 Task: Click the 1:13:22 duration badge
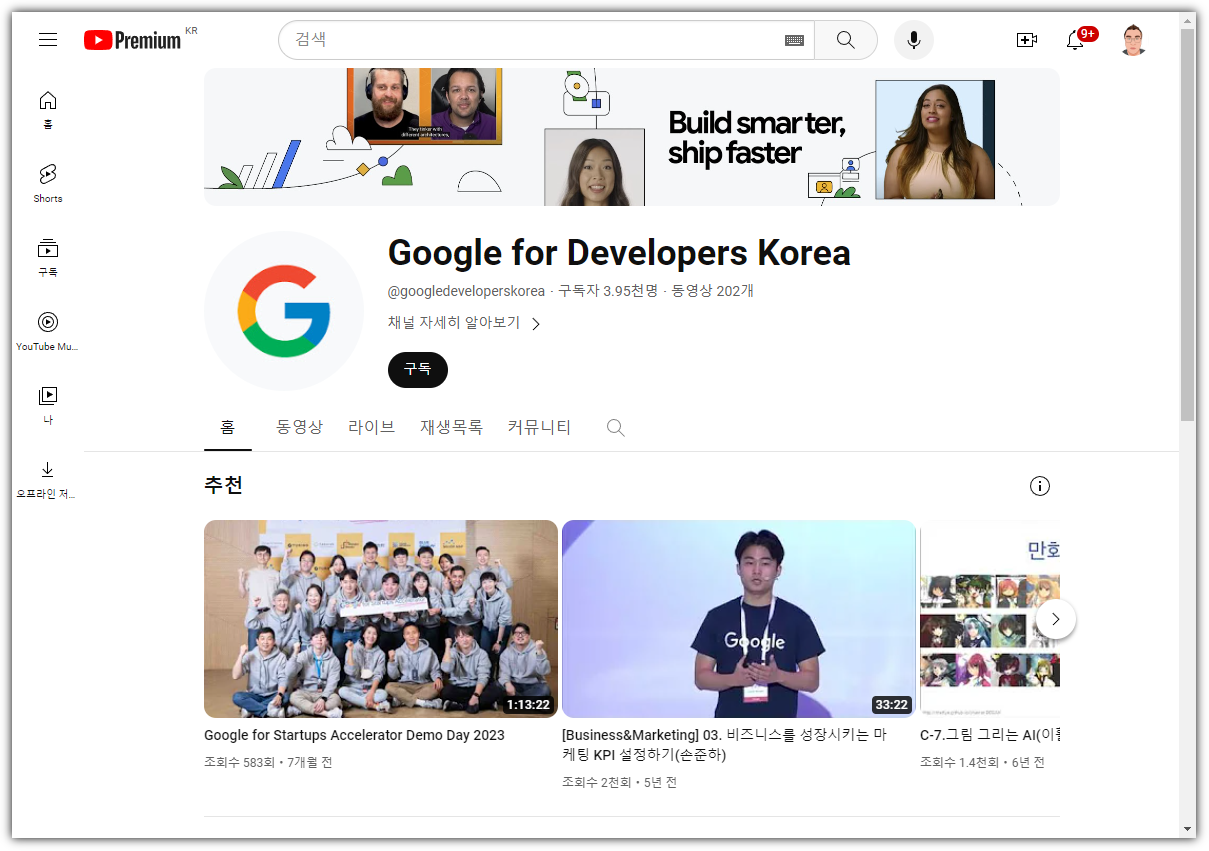point(528,704)
